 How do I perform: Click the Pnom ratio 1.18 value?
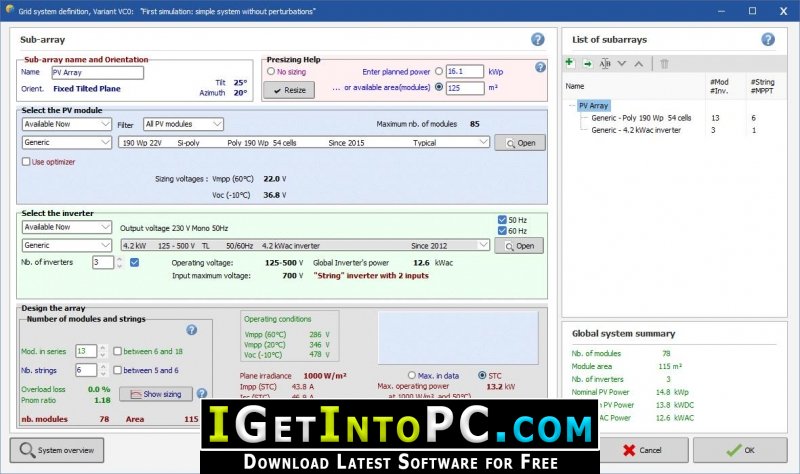(x=102, y=400)
